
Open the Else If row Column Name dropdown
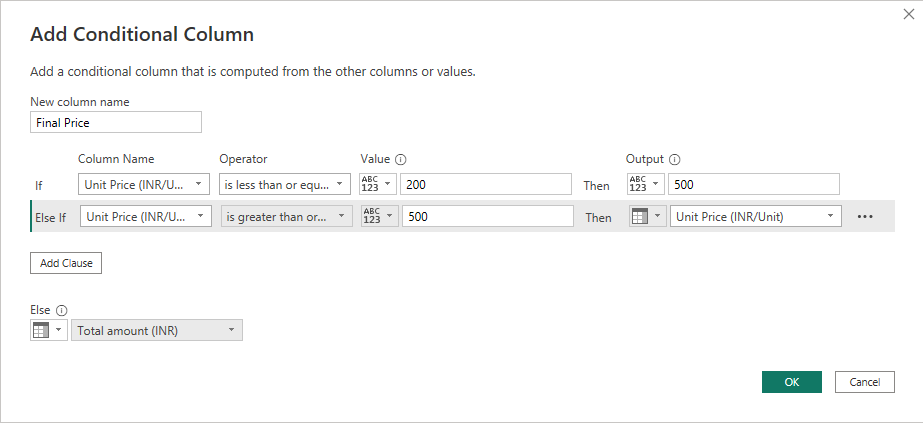point(146,217)
